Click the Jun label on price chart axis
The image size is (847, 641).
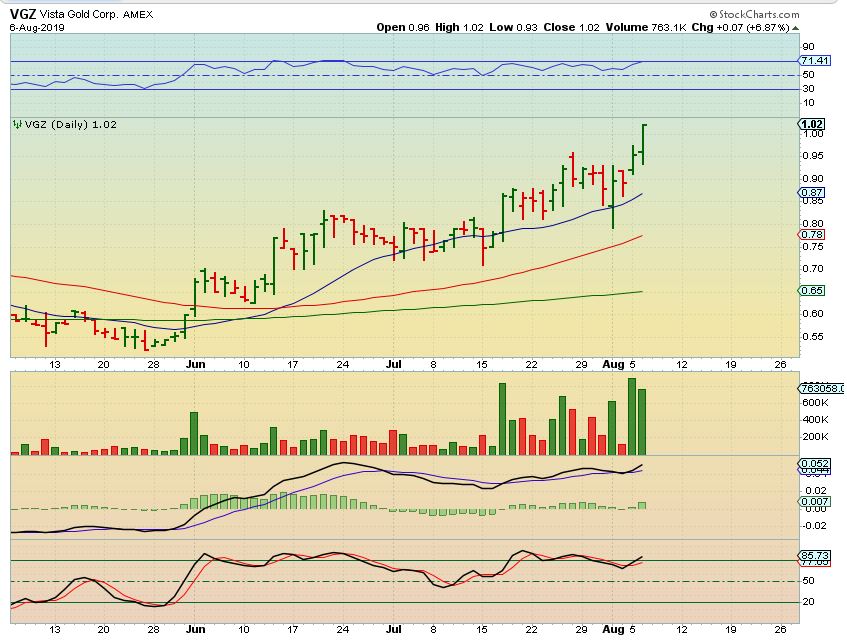pos(196,365)
